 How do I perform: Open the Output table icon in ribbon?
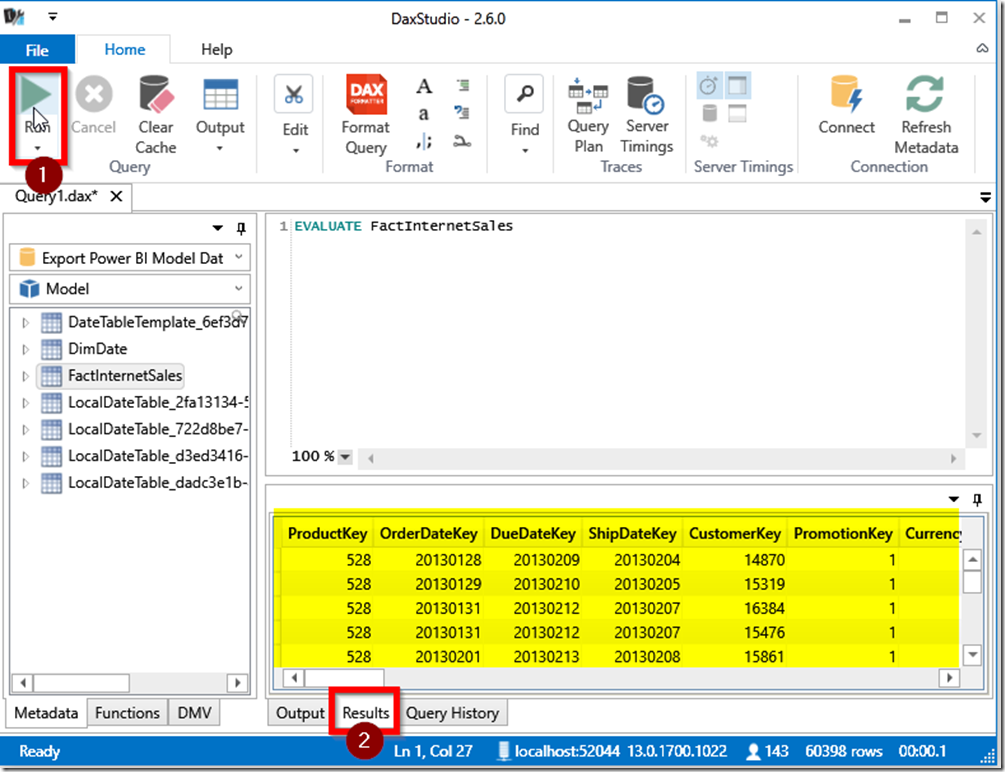220,94
